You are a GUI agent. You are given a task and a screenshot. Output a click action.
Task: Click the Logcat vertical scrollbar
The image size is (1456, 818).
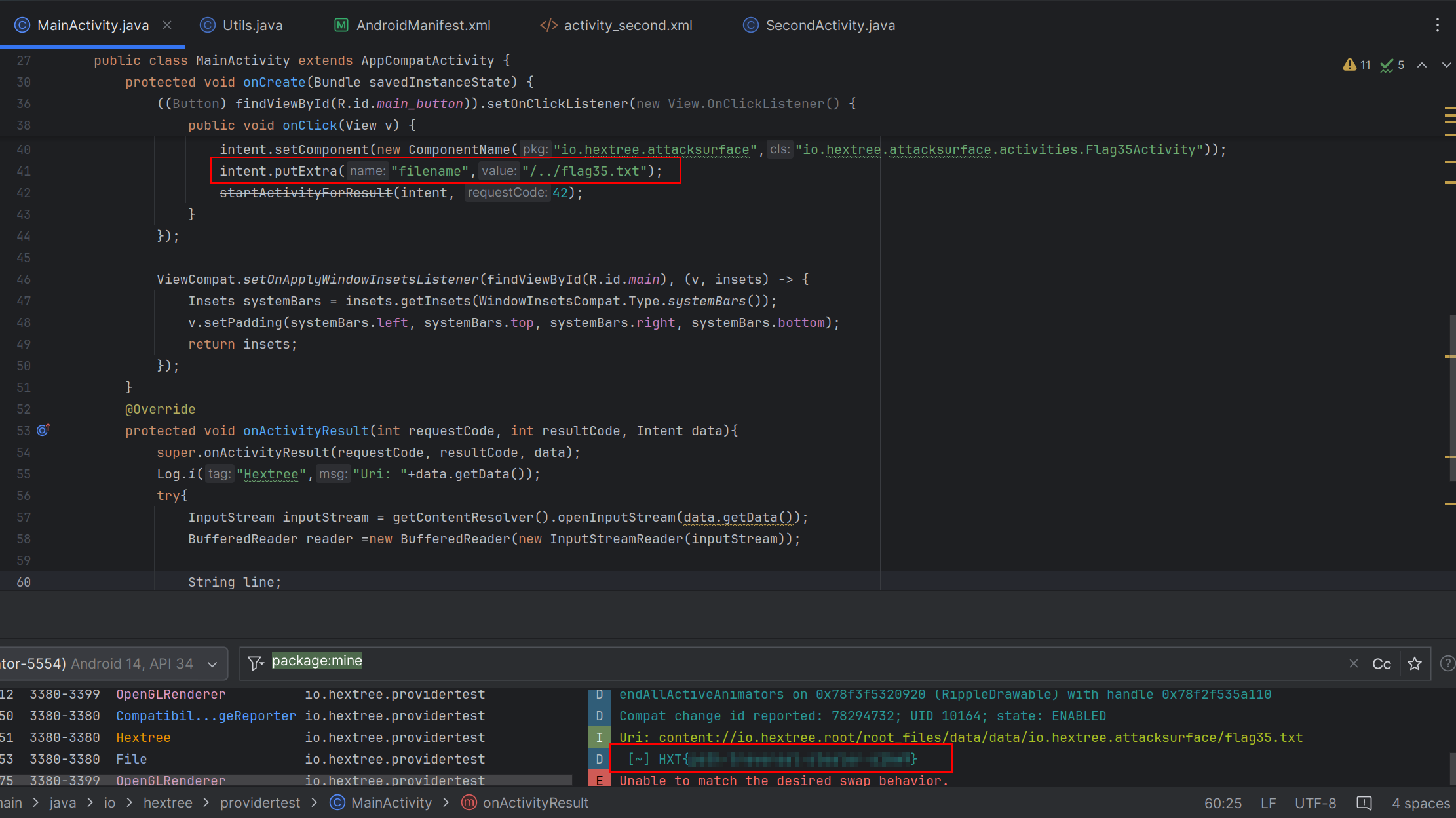(1452, 769)
